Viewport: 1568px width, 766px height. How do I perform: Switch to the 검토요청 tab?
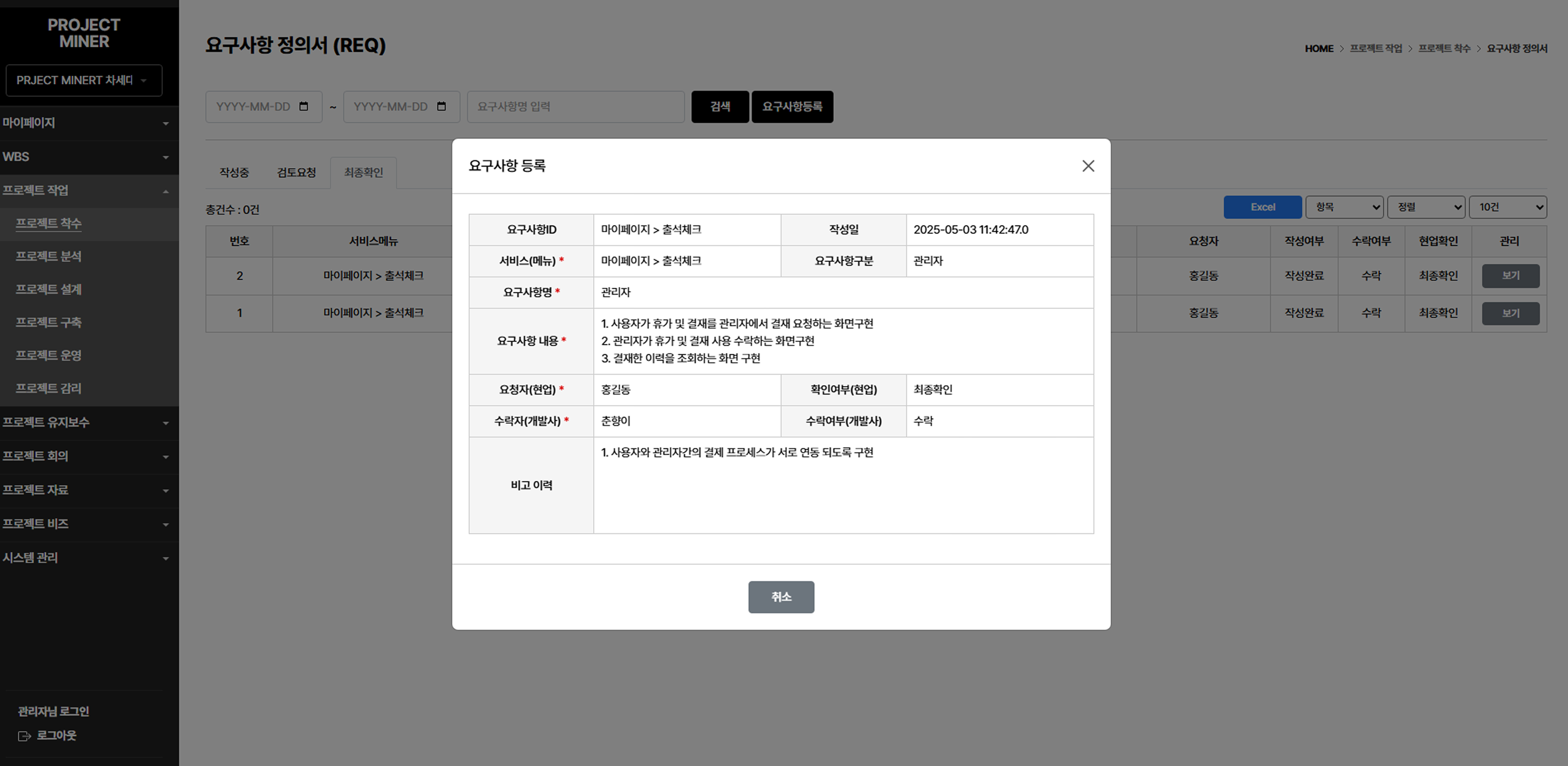point(296,173)
